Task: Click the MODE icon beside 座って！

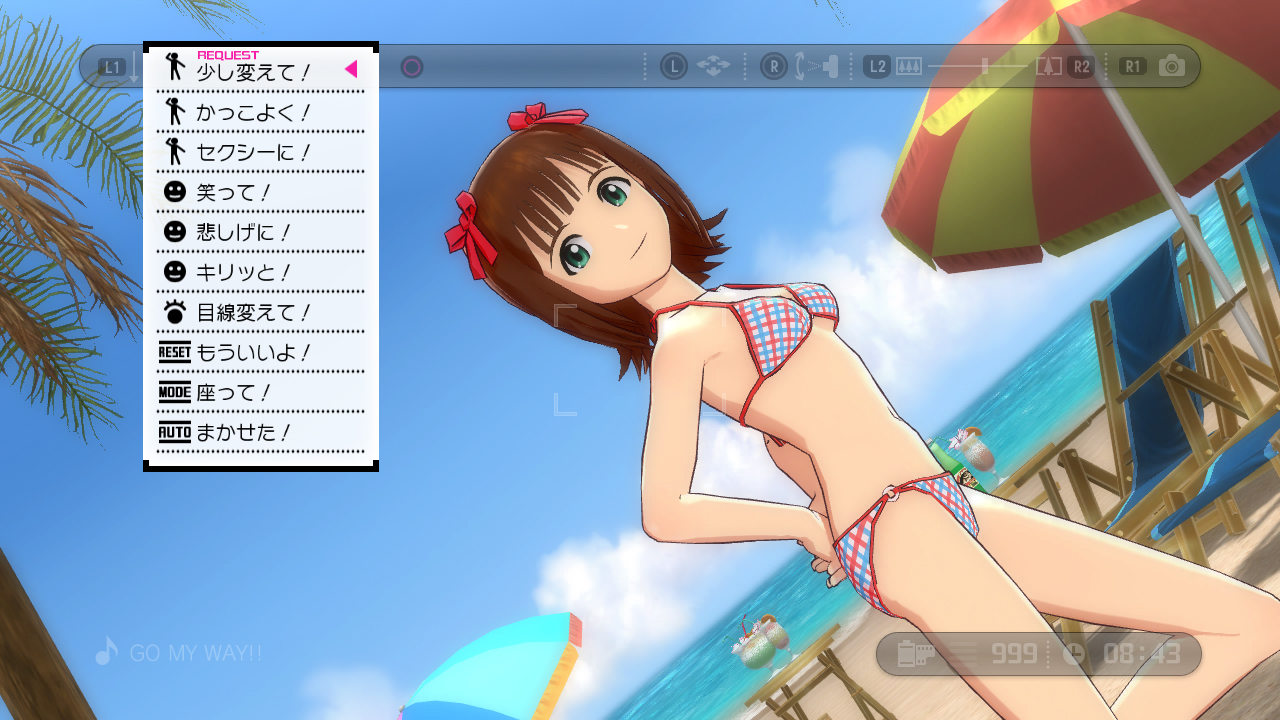Action: coord(174,392)
